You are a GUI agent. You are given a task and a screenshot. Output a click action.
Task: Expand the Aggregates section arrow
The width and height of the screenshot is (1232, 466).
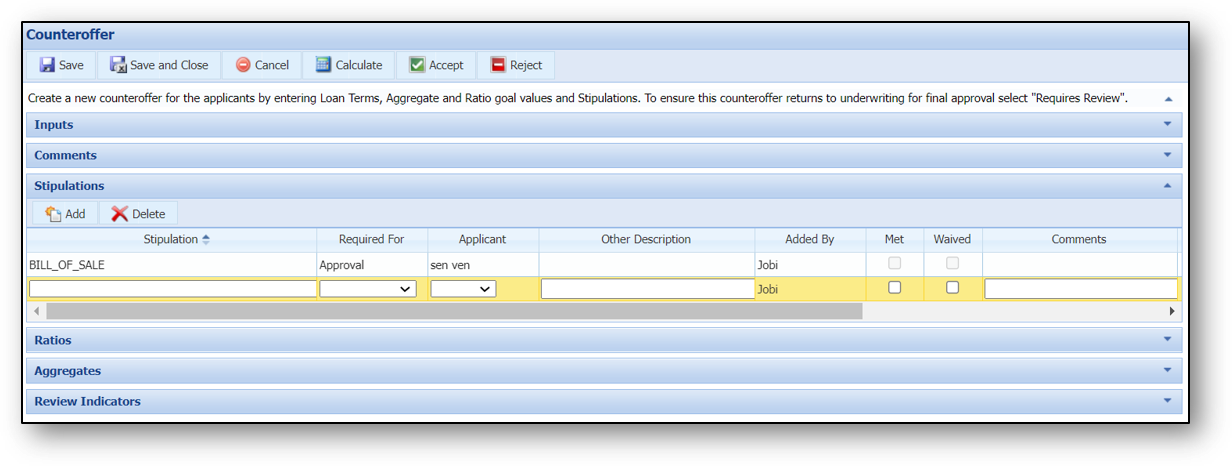(1167, 370)
